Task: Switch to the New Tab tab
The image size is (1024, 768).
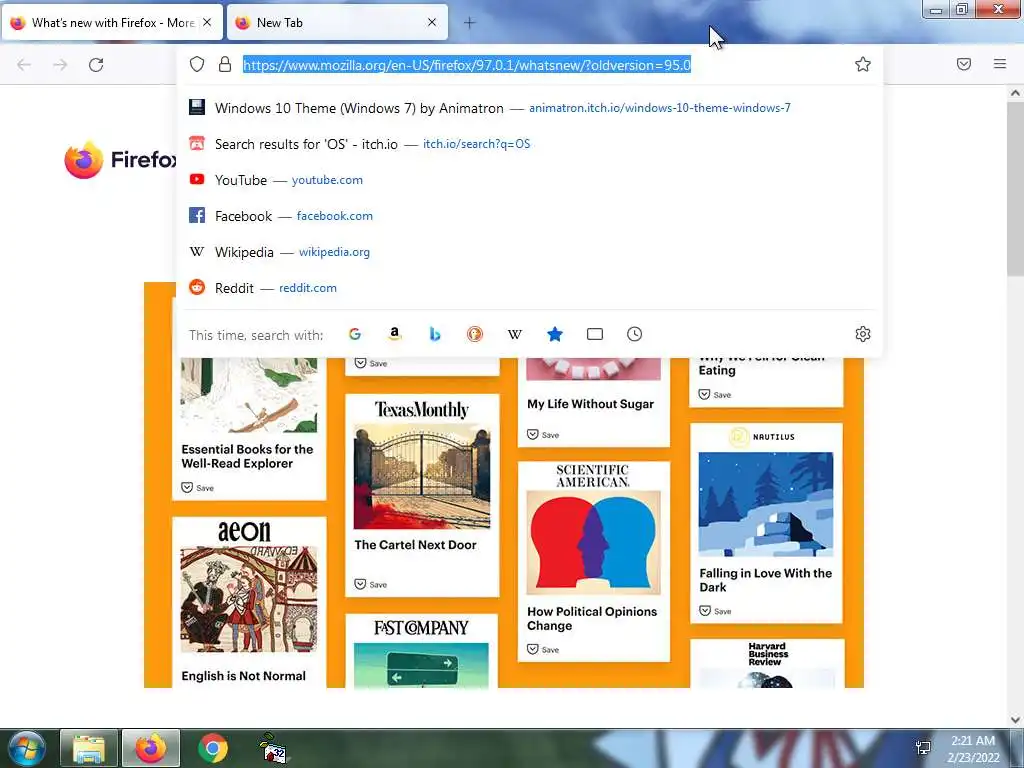Action: tap(336, 23)
